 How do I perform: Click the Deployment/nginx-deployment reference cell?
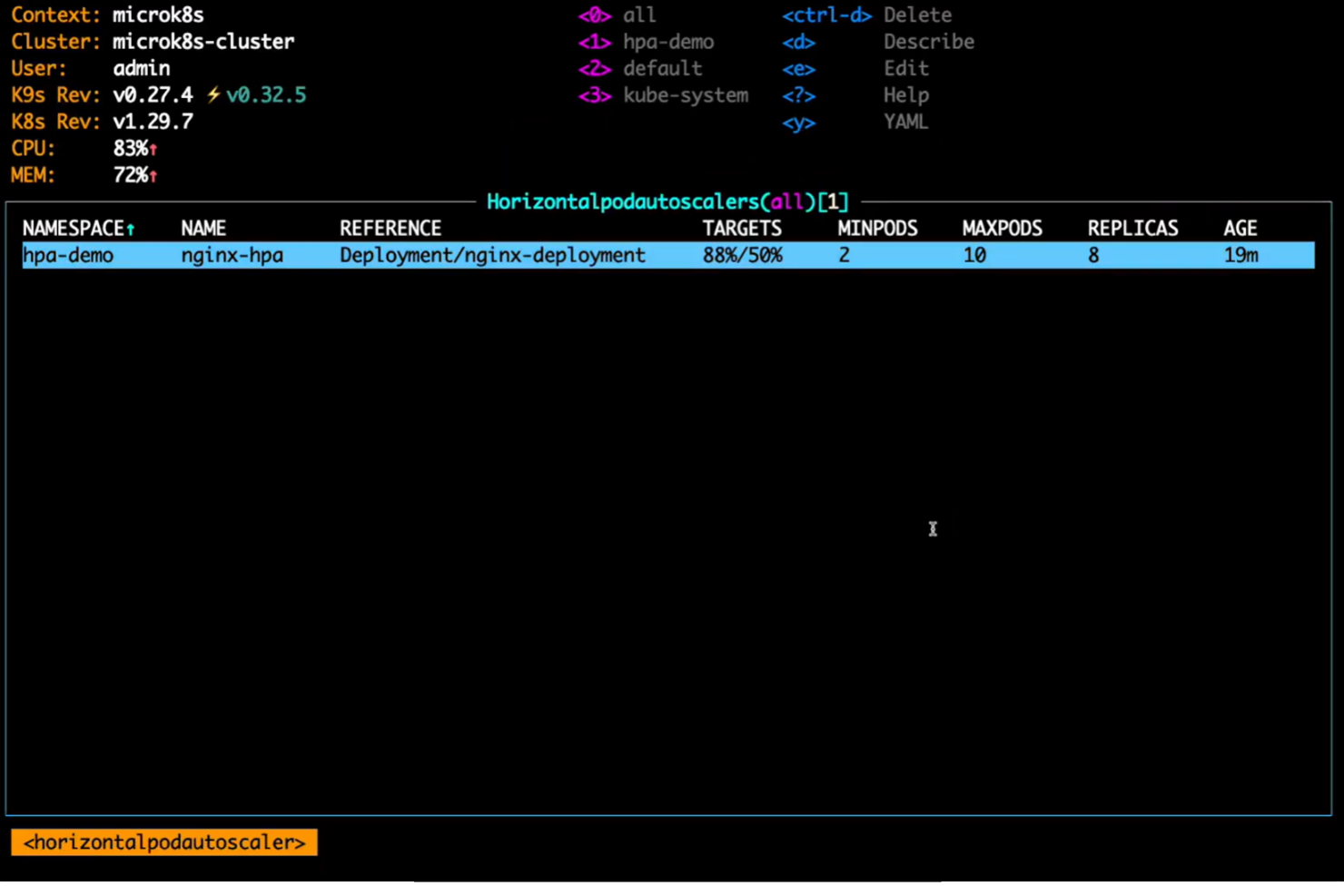coord(493,255)
